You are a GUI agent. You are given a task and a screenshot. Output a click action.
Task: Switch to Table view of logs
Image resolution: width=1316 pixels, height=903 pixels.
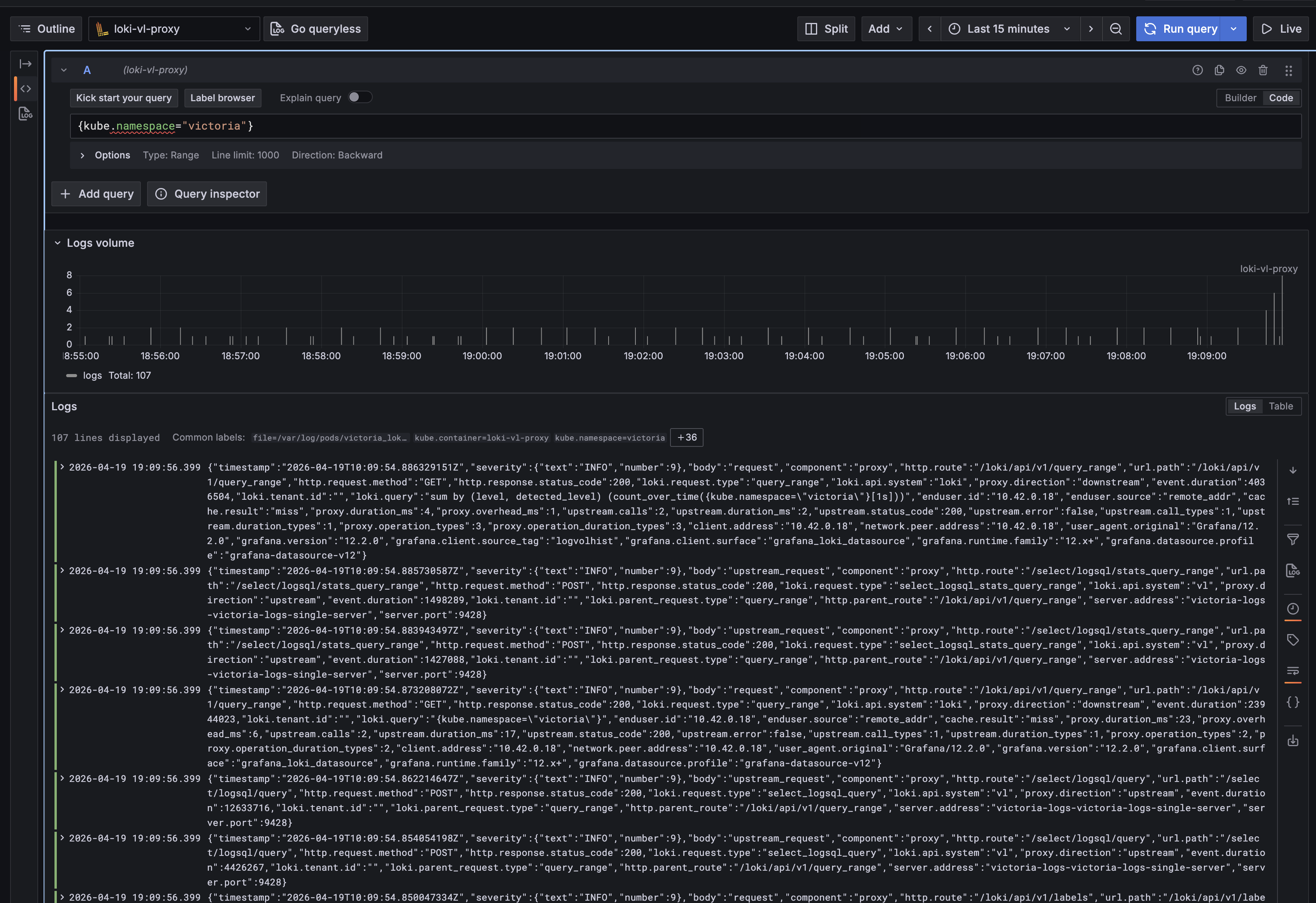point(1280,406)
